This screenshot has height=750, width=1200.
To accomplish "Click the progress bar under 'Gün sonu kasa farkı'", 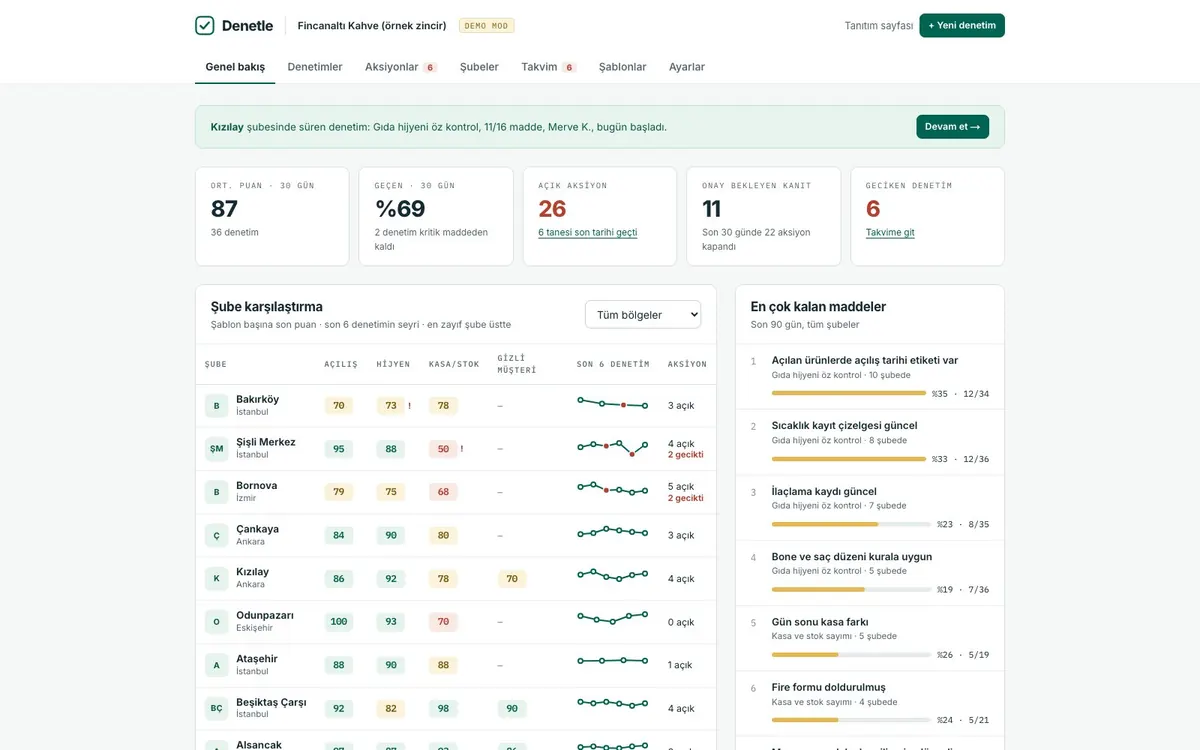I will [x=851, y=655].
